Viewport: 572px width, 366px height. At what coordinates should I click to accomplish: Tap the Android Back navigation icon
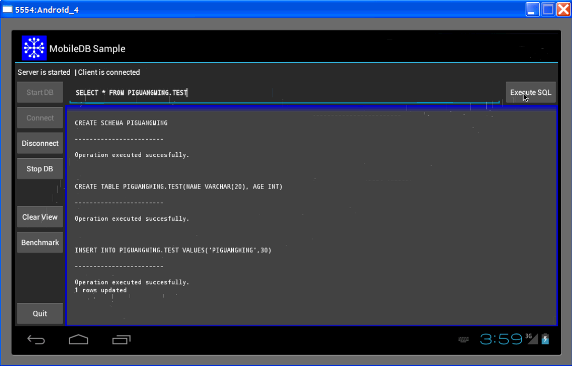tap(36, 340)
